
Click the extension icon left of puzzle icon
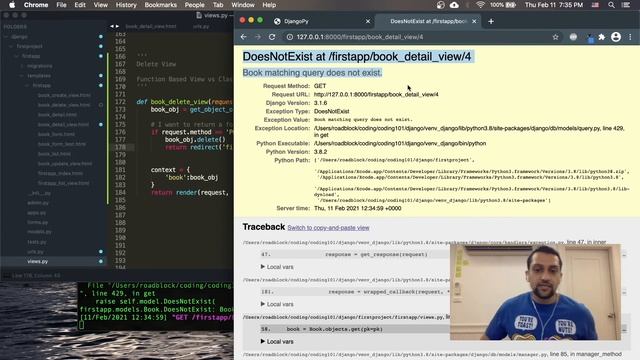point(590,38)
